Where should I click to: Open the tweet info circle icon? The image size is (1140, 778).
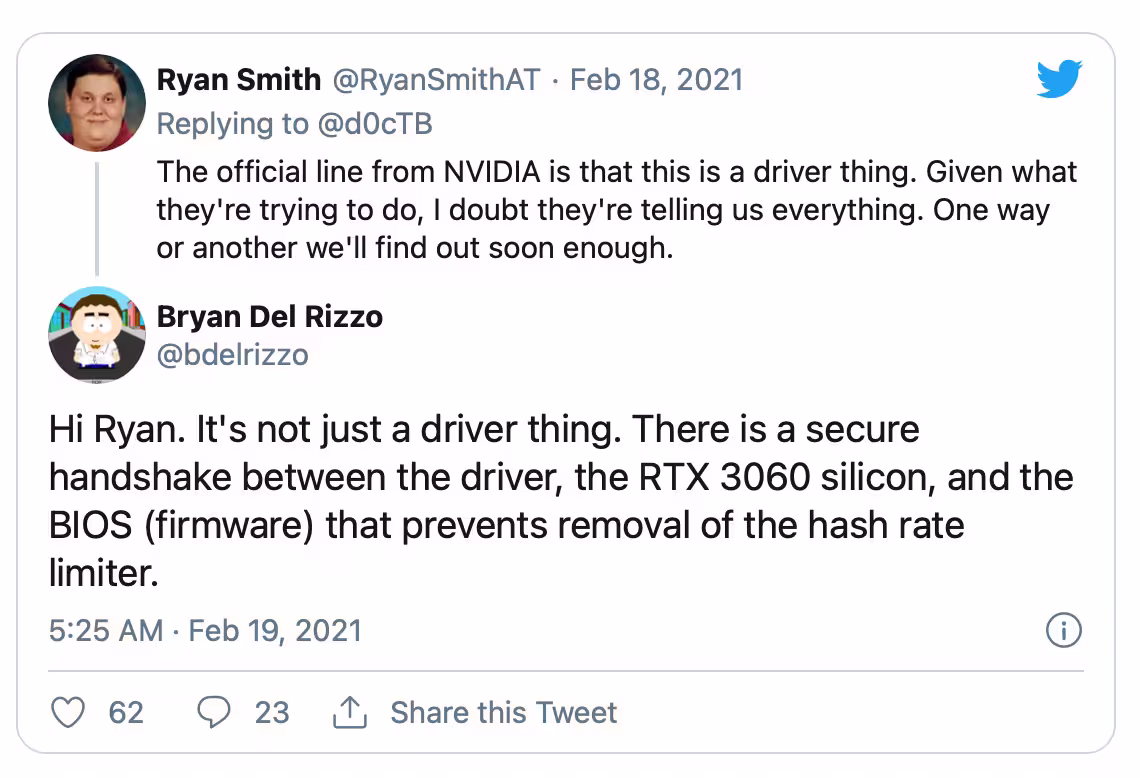tap(1064, 630)
